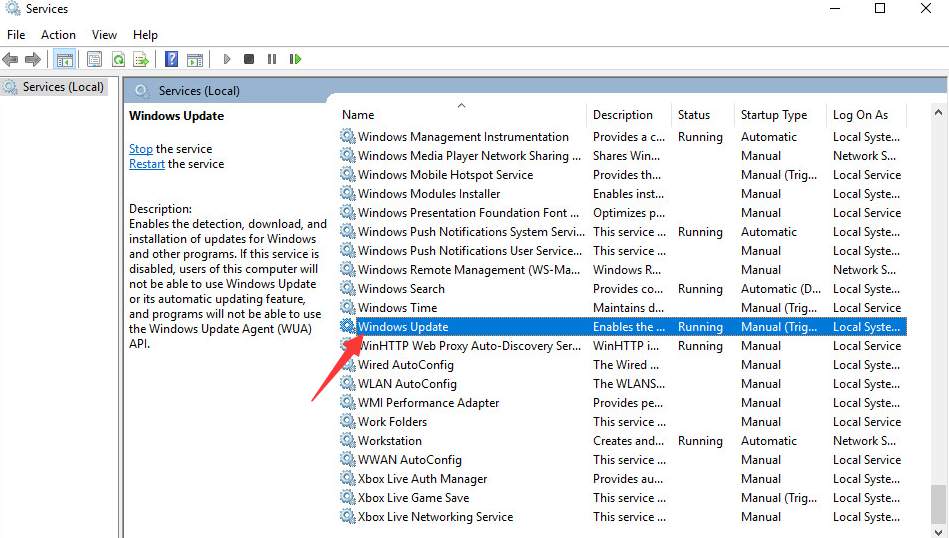Select the Xbox Live Game Save service
Viewport: 949px width, 538px height.
622,498
